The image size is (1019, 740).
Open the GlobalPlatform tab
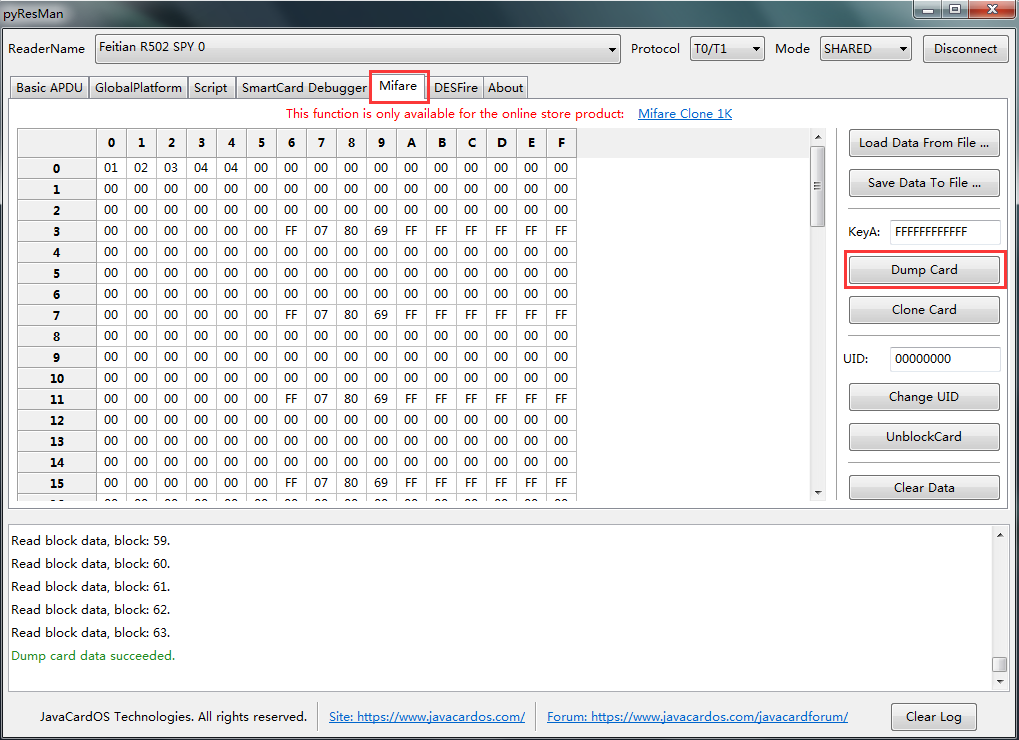[x=138, y=88]
